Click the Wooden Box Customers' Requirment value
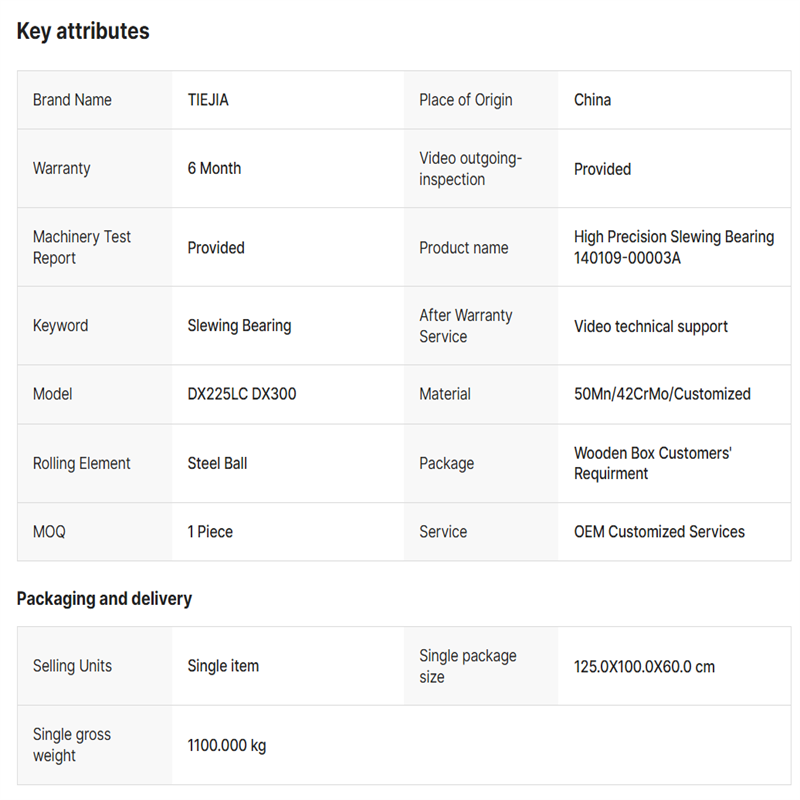The height and width of the screenshot is (800, 800). (x=652, y=463)
